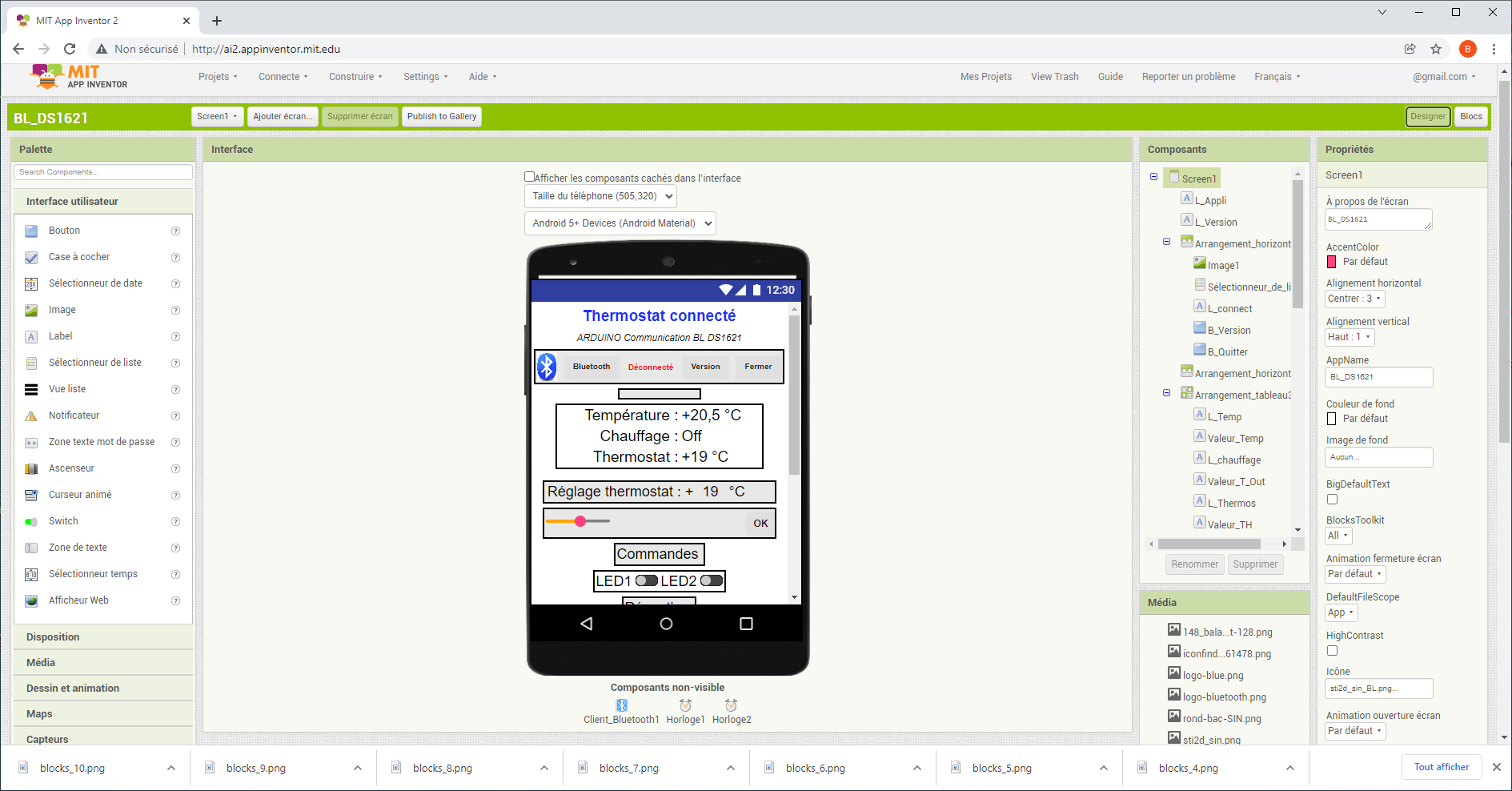The image size is (1512, 791).
Task: Open the Connecte menu
Action: [283, 77]
